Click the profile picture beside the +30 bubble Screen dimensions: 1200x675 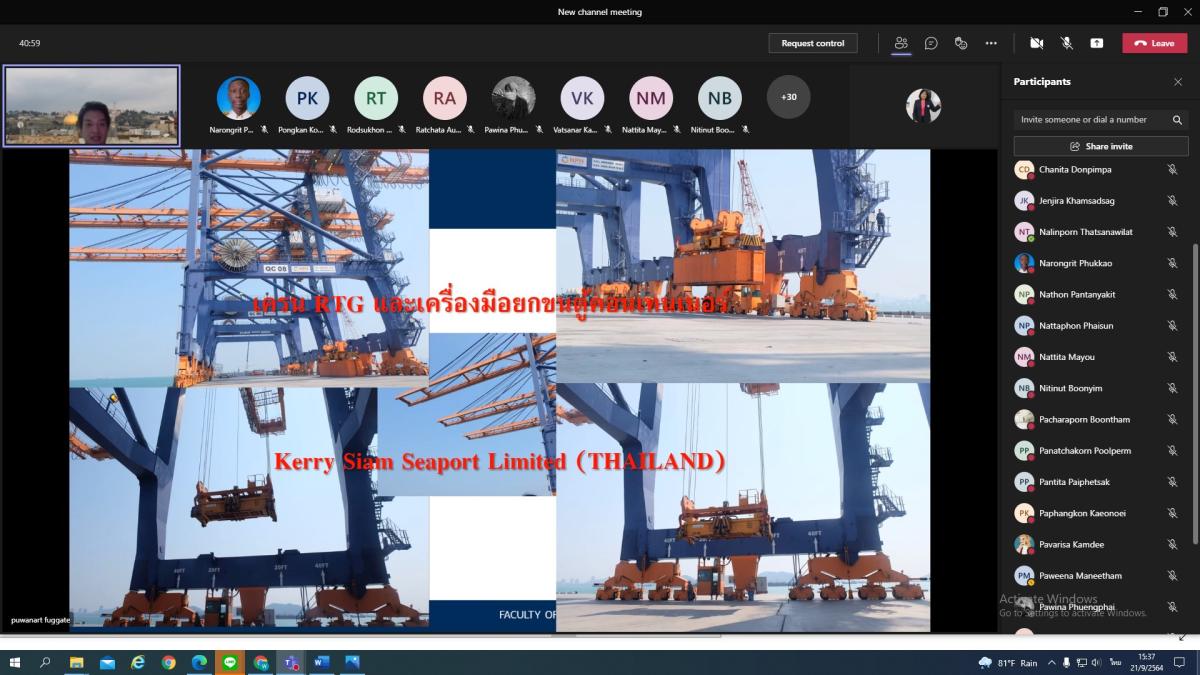click(x=924, y=106)
